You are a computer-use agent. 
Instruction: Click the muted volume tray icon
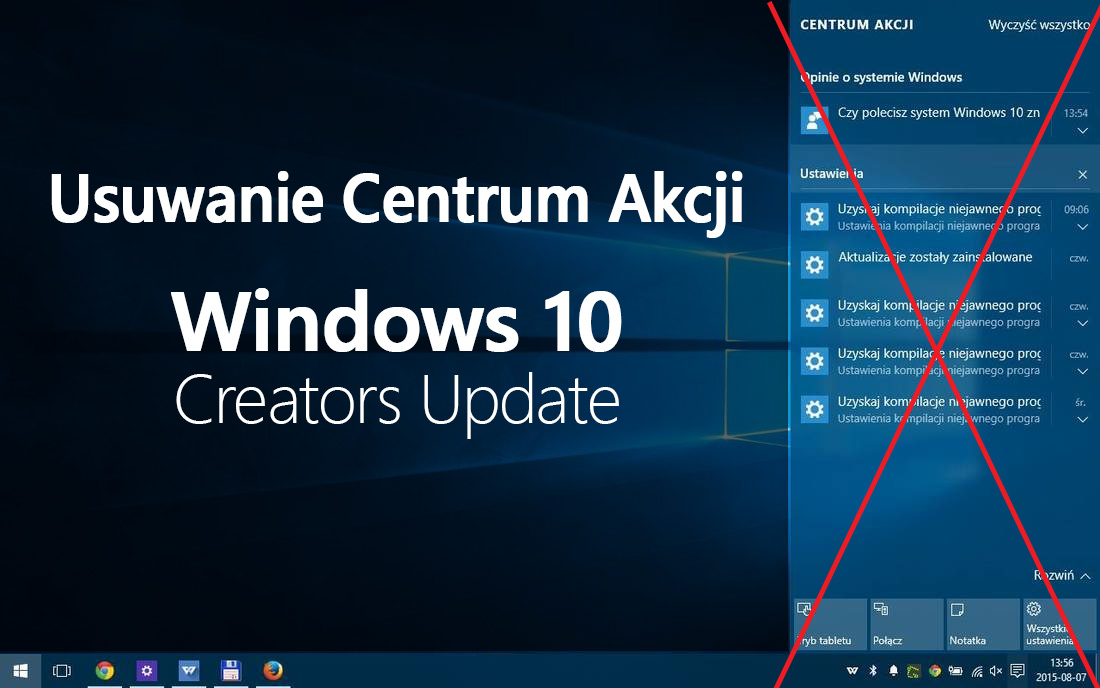(x=995, y=671)
